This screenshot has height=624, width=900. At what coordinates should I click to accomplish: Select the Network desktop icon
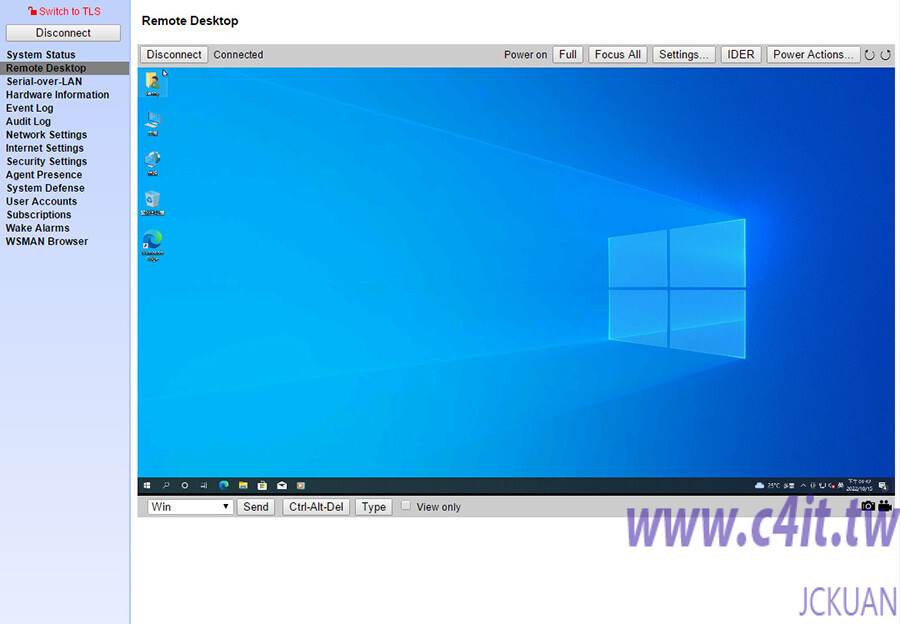pos(153,164)
